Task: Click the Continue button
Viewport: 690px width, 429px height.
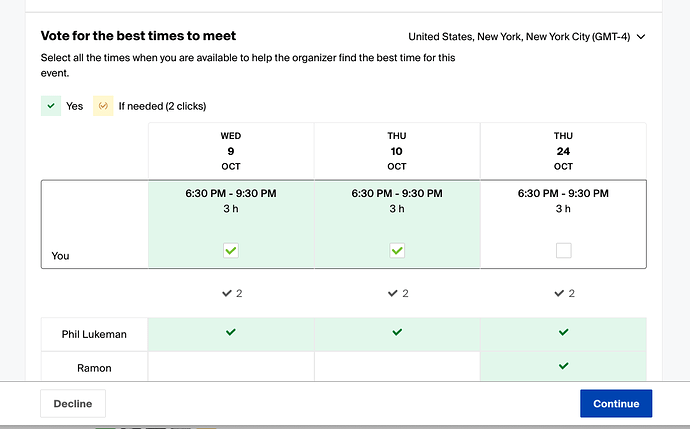Action: pos(616,403)
